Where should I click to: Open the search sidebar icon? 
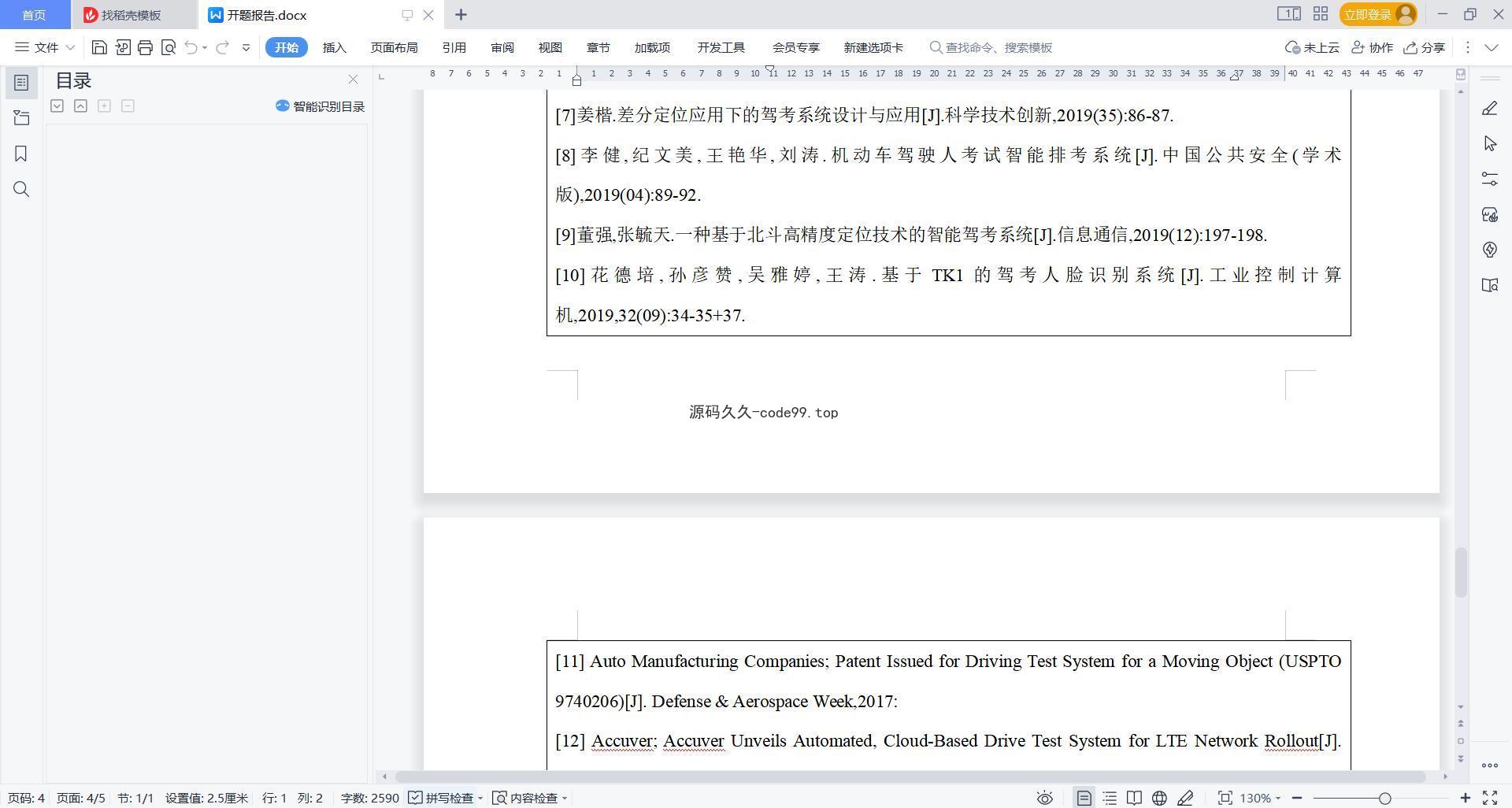click(21, 189)
